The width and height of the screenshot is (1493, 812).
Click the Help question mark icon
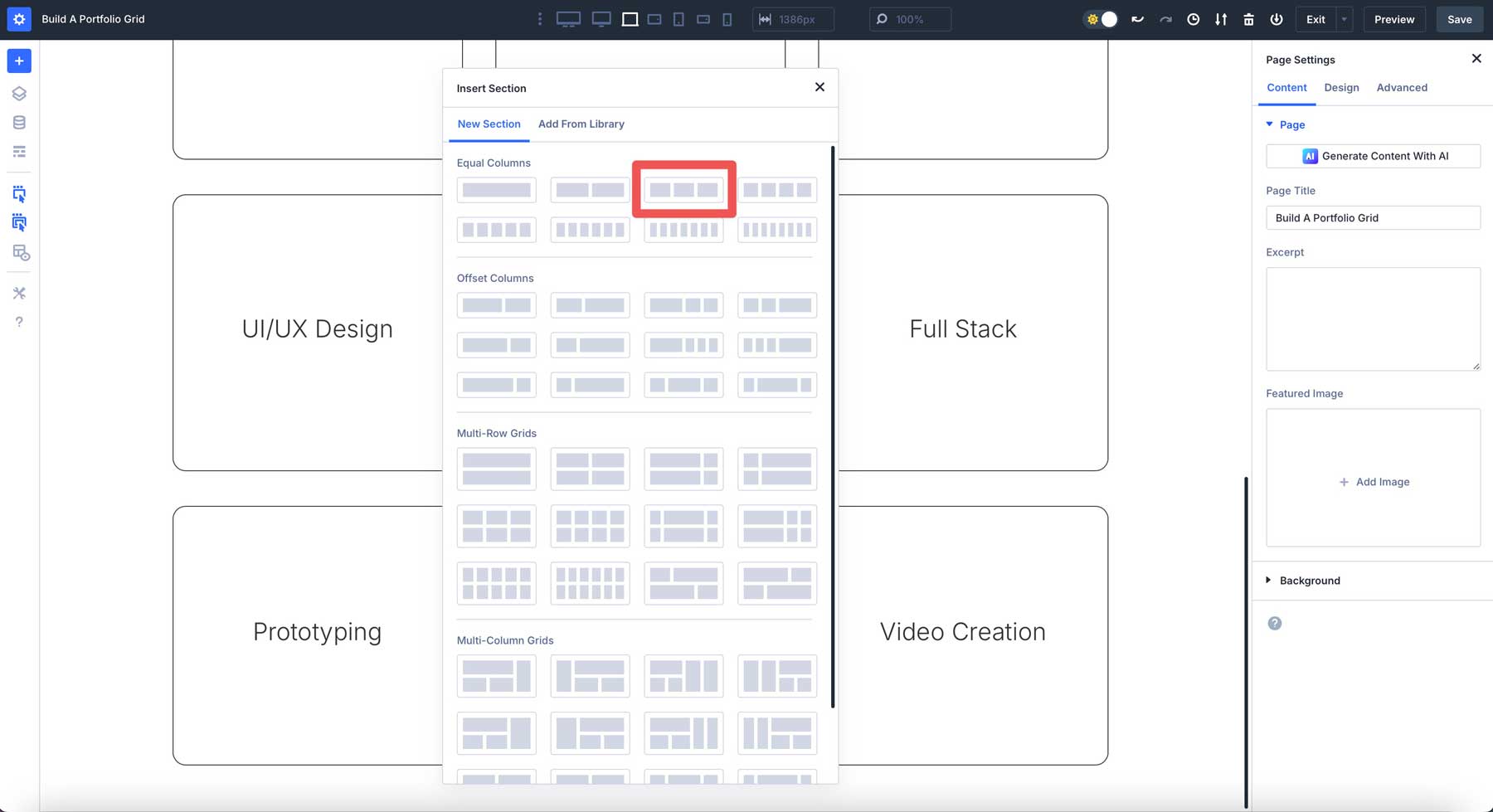click(18, 322)
